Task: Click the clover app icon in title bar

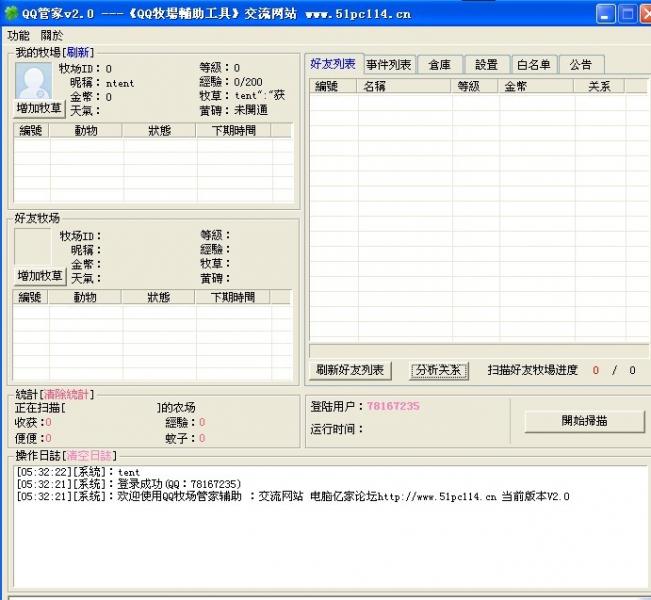Action: pos(11,13)
